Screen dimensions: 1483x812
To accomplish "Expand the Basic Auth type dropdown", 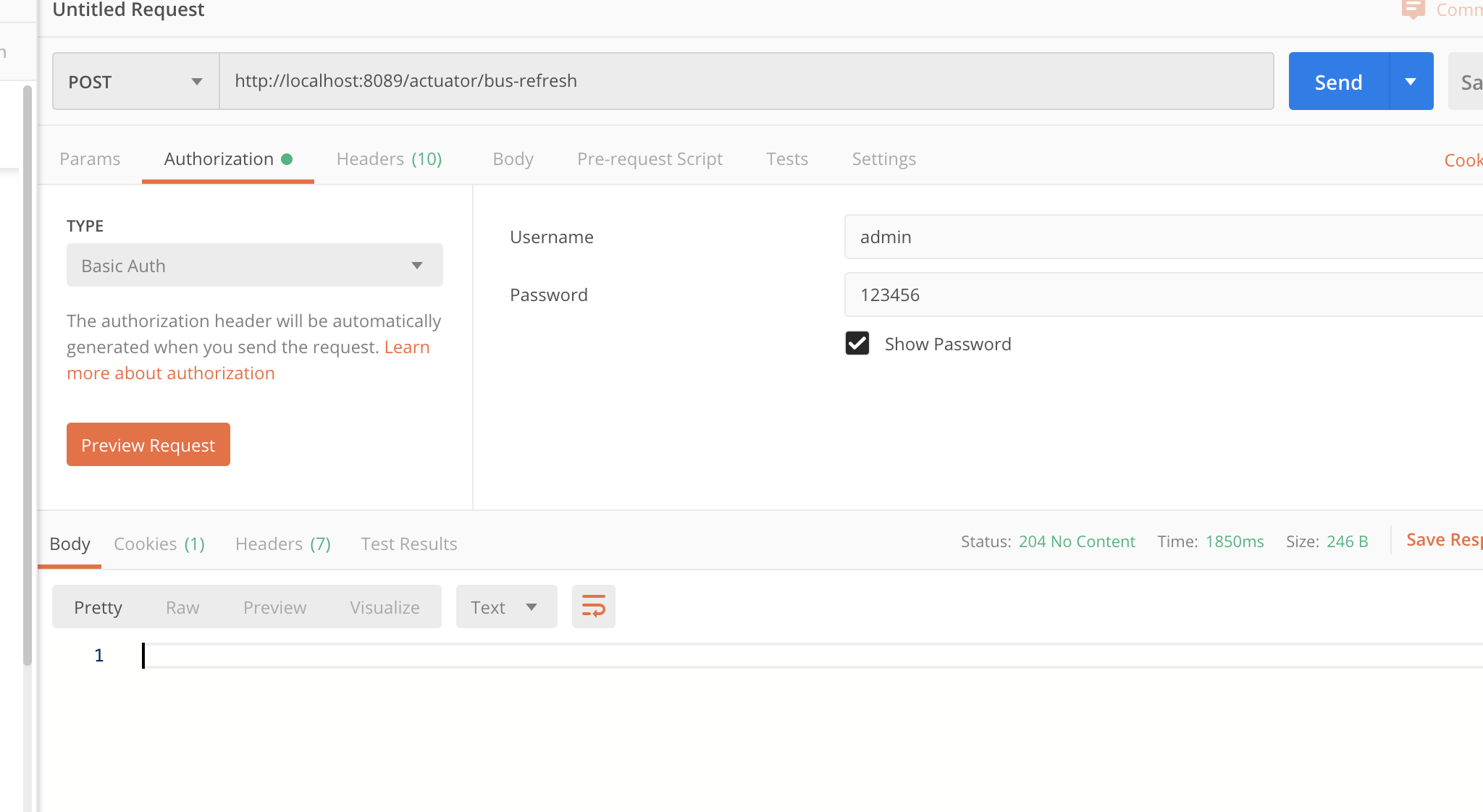I will pos(254,265).
